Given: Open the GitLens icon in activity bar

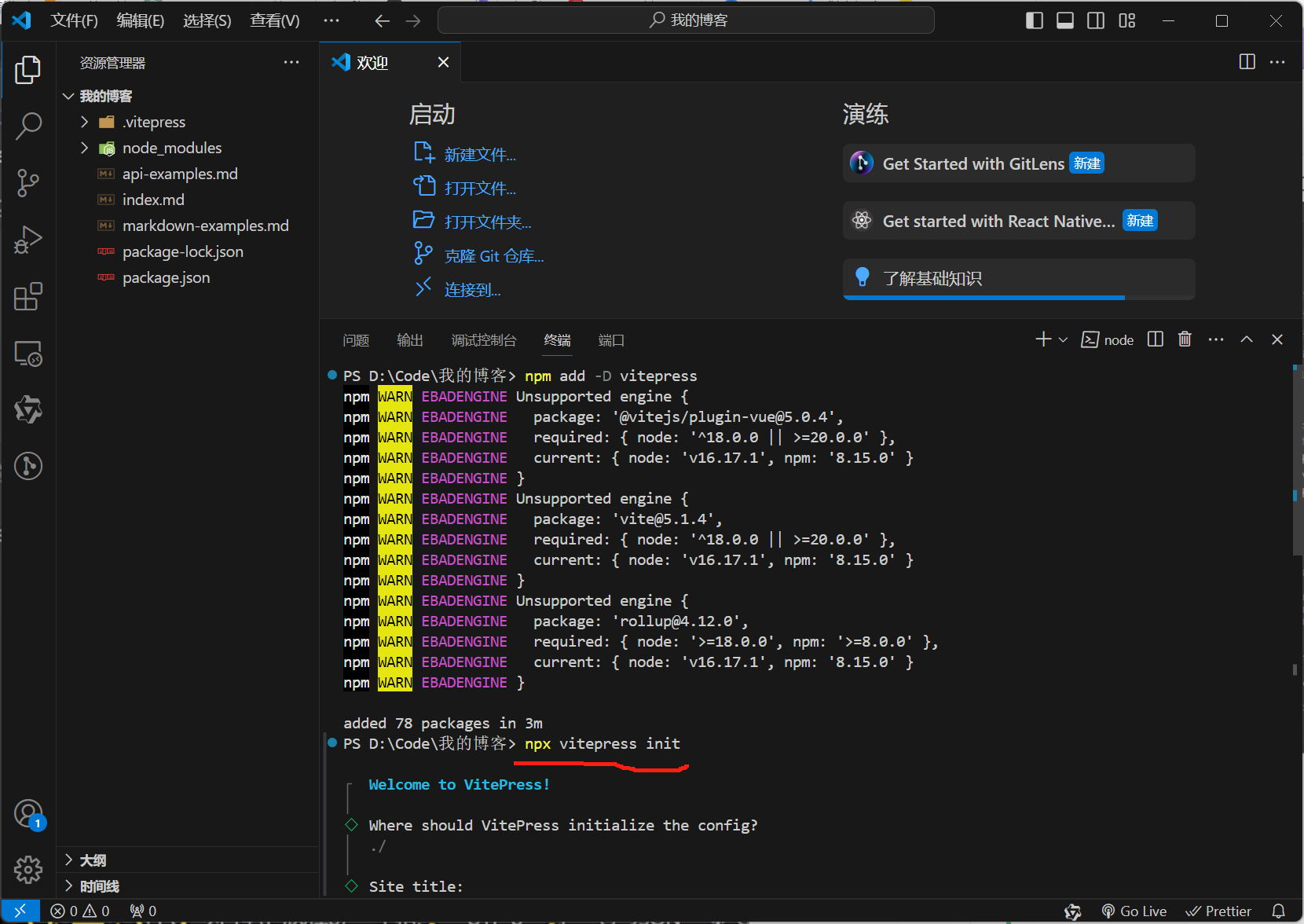Looking at the screenshot, I should [28, 466].
